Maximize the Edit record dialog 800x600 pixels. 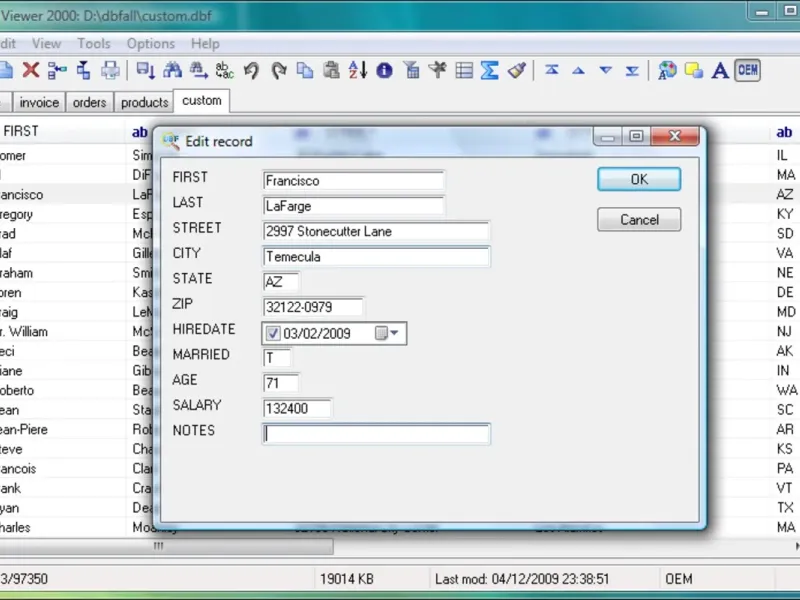point(636,136)
